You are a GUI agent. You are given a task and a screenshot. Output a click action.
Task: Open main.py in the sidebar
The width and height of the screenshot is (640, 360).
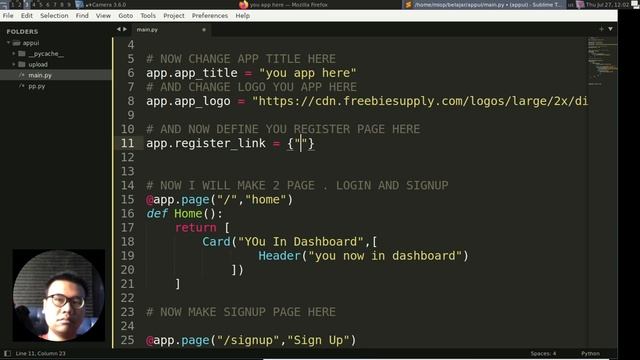40,75
